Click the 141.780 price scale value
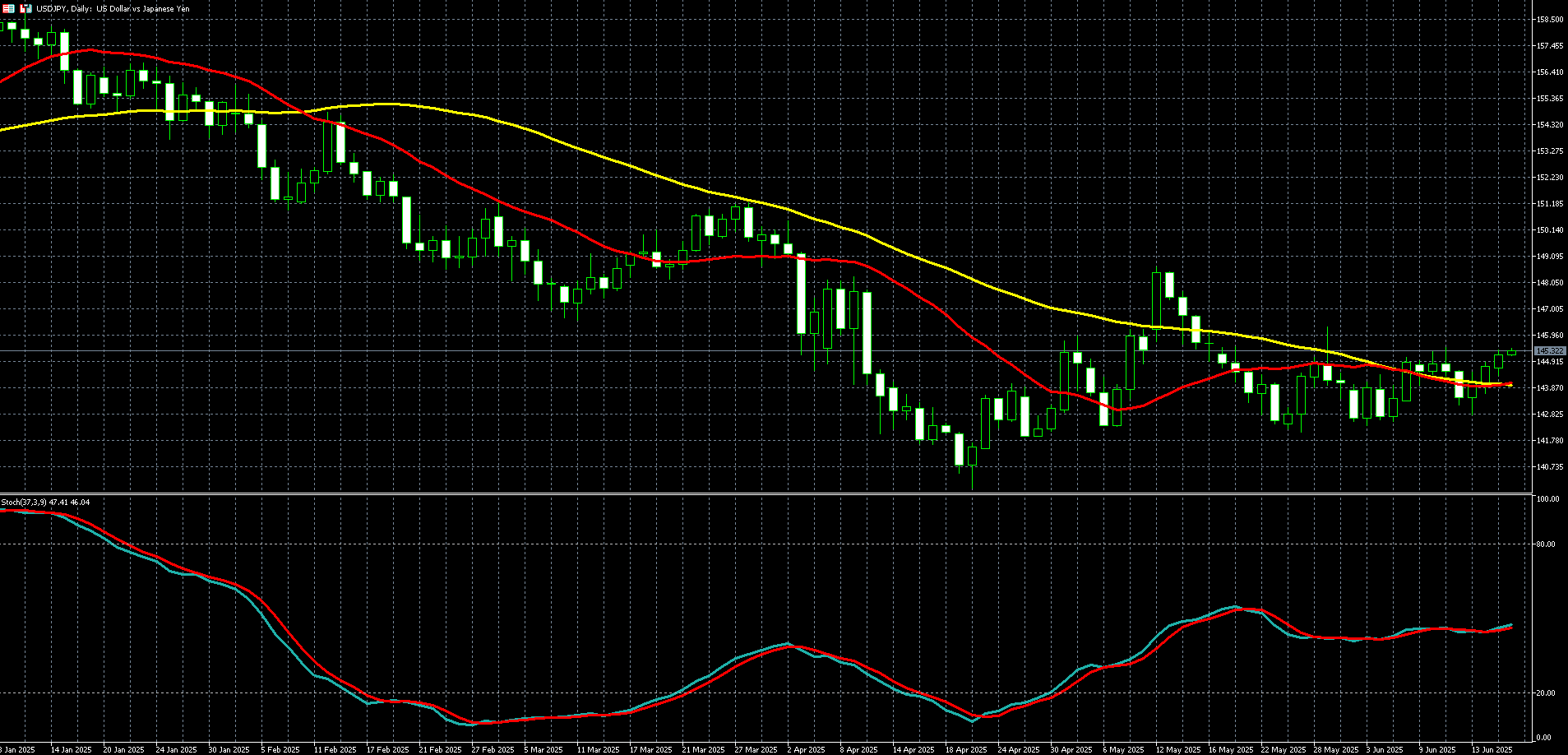The height and width of the screenshot is (755, 1568). coord(1550,441)
